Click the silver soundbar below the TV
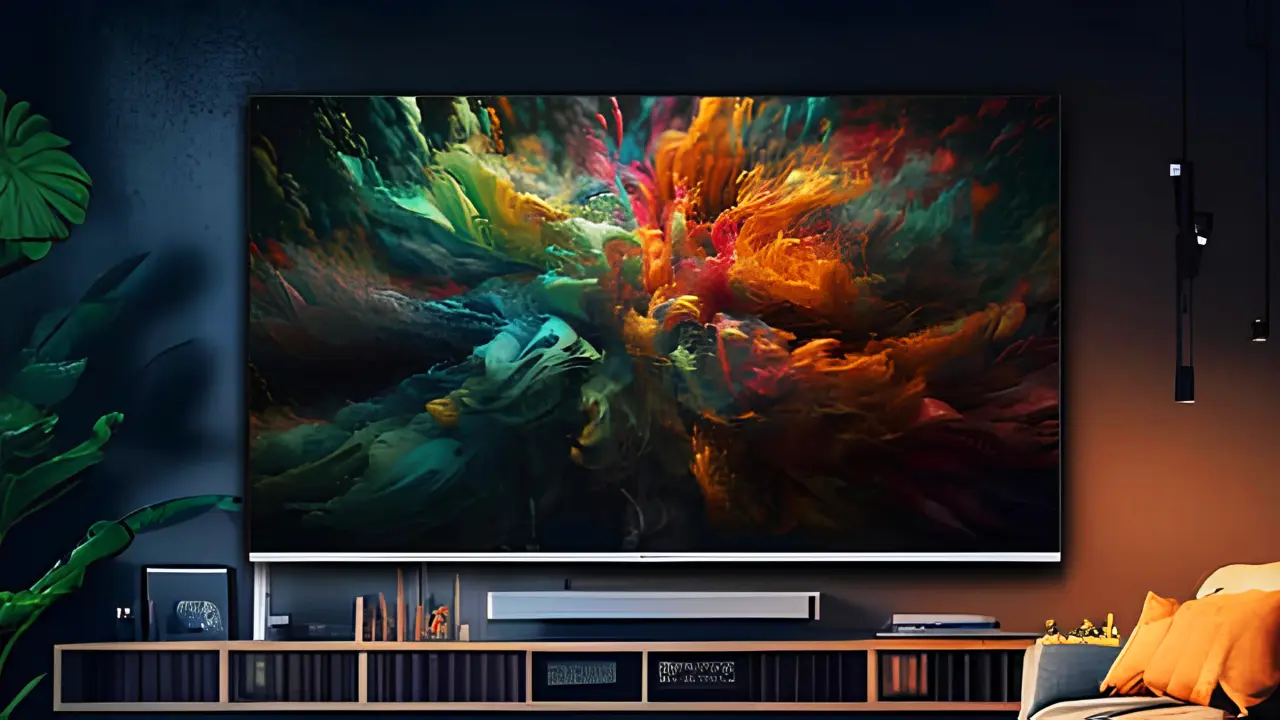This screenshot has width=1280, height=720. coord(652,605)
